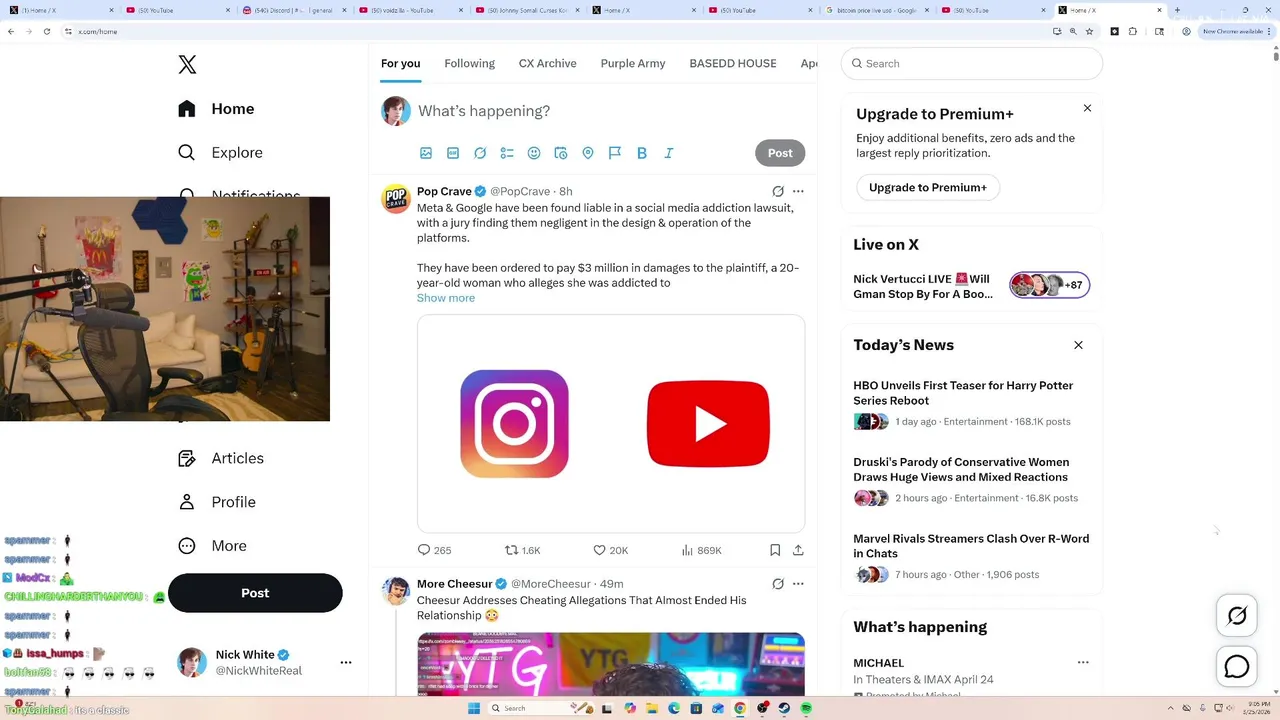Add a poll to the post
1280x720 pixels.
[x=507, y=153]
